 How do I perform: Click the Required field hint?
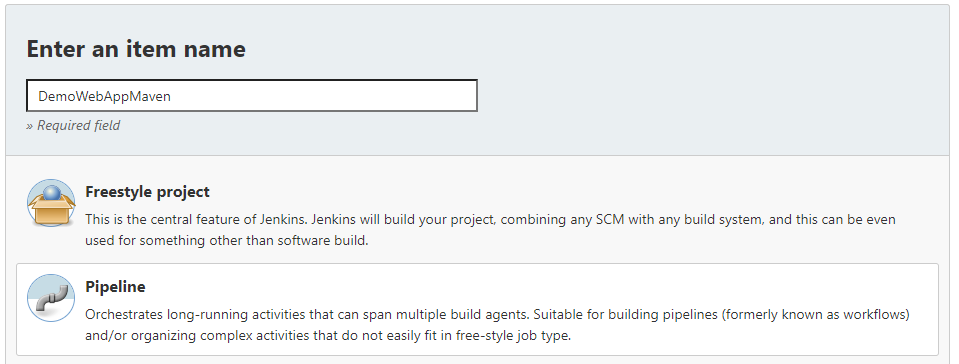pyautogui.click(x=73, y=125)
